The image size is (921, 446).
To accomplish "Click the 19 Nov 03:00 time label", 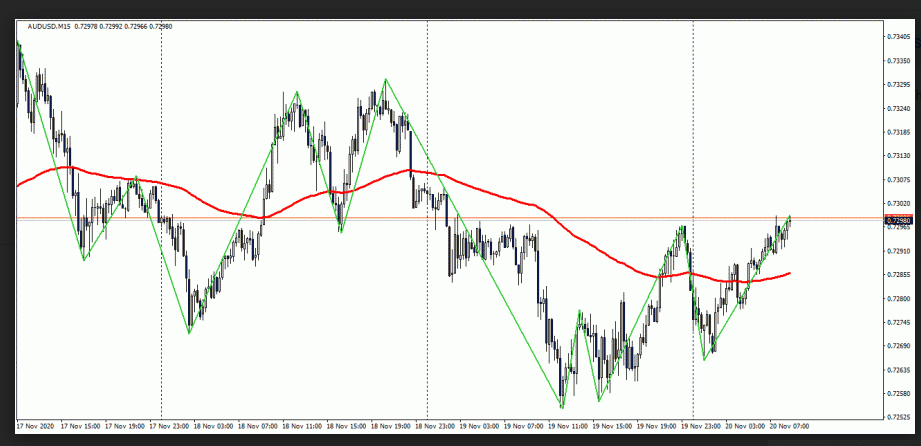I will click(x=480, y=425).
